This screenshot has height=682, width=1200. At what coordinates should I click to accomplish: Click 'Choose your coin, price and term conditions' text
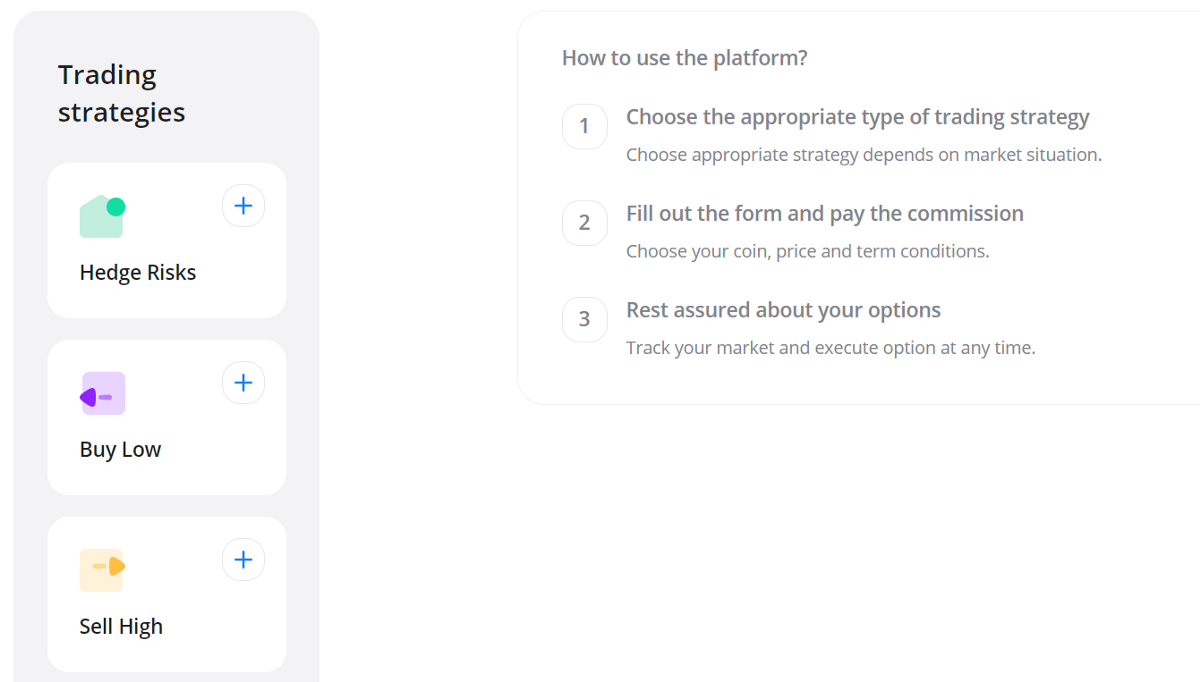pos(807,251)
